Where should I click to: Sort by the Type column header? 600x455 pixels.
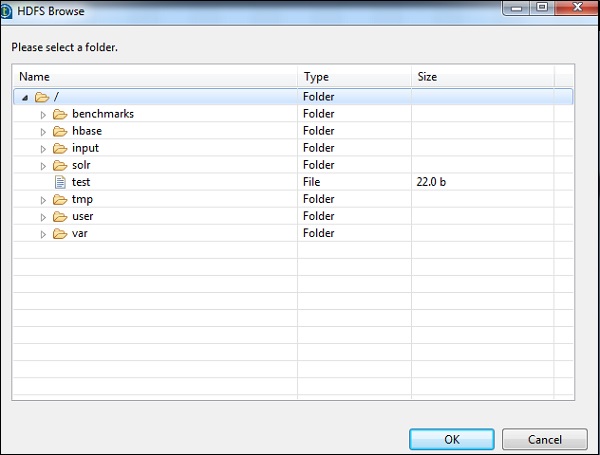pyautogui.click(x=354, y=77)
